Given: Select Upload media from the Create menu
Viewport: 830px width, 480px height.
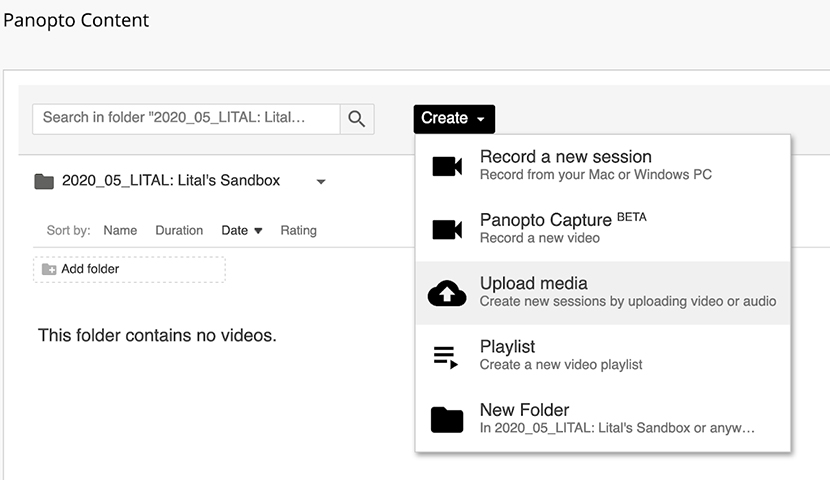Looking at the screenshot, I should pos(603,293).
